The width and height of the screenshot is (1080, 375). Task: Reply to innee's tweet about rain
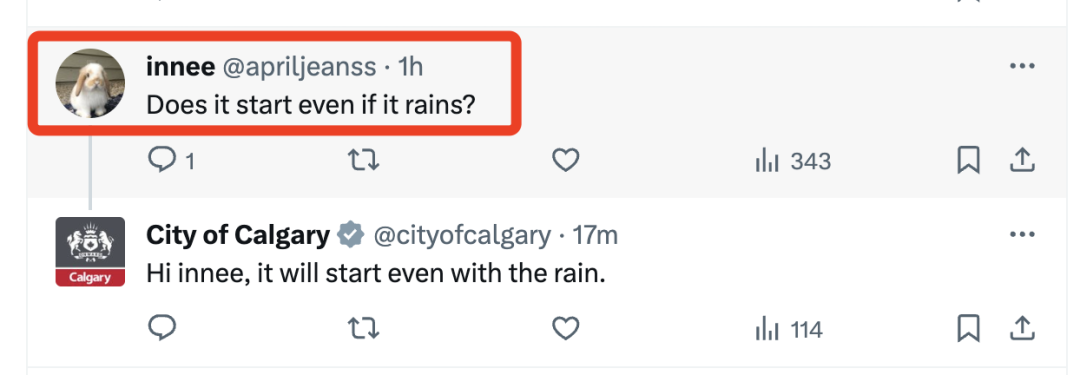pos(171,161)
